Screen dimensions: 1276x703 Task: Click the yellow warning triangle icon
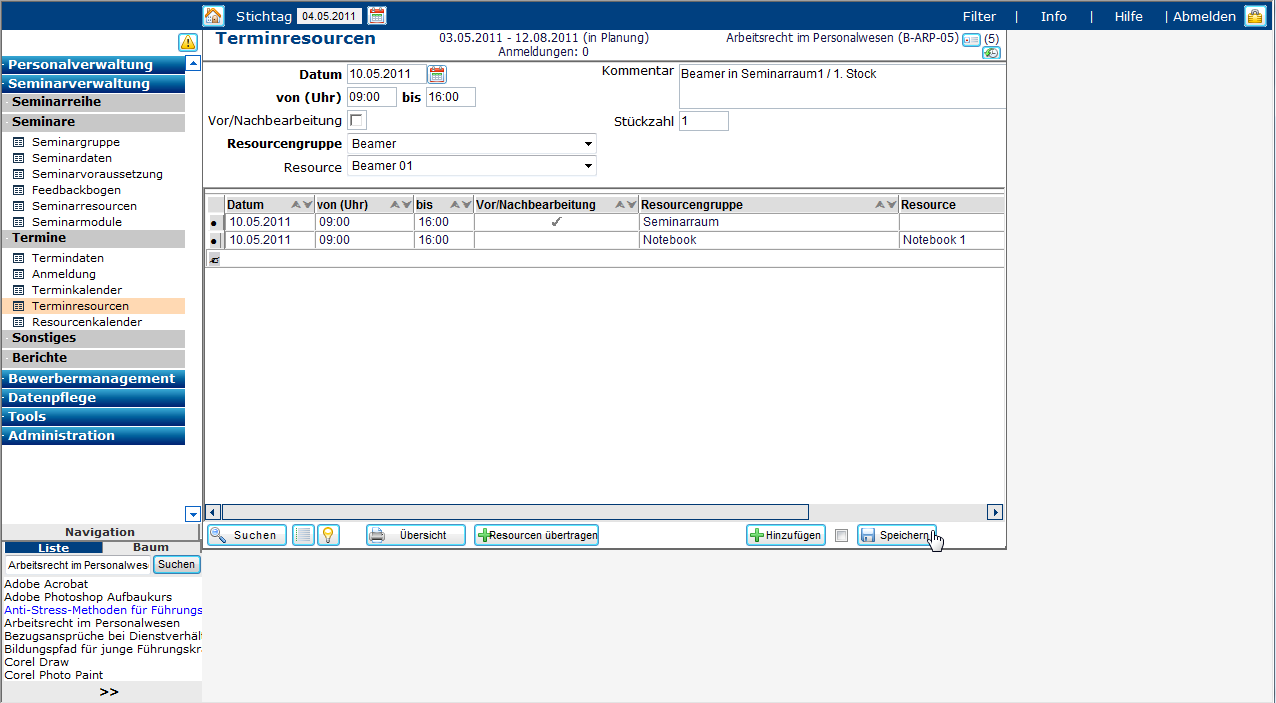[x=188, y=42]
